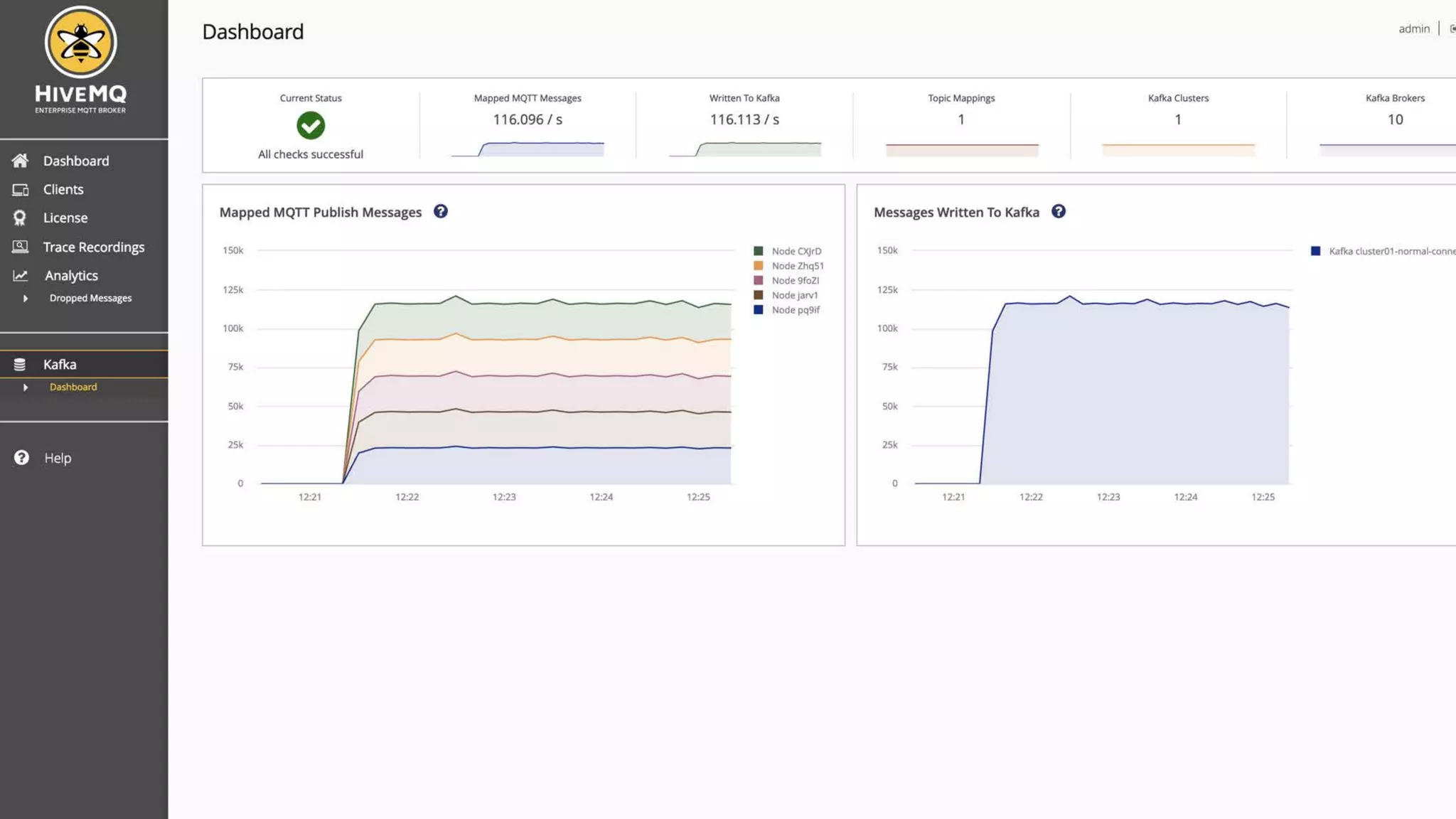Click the admin user link
Screen dimensions: 1456x819
(x=1413, y=29)
